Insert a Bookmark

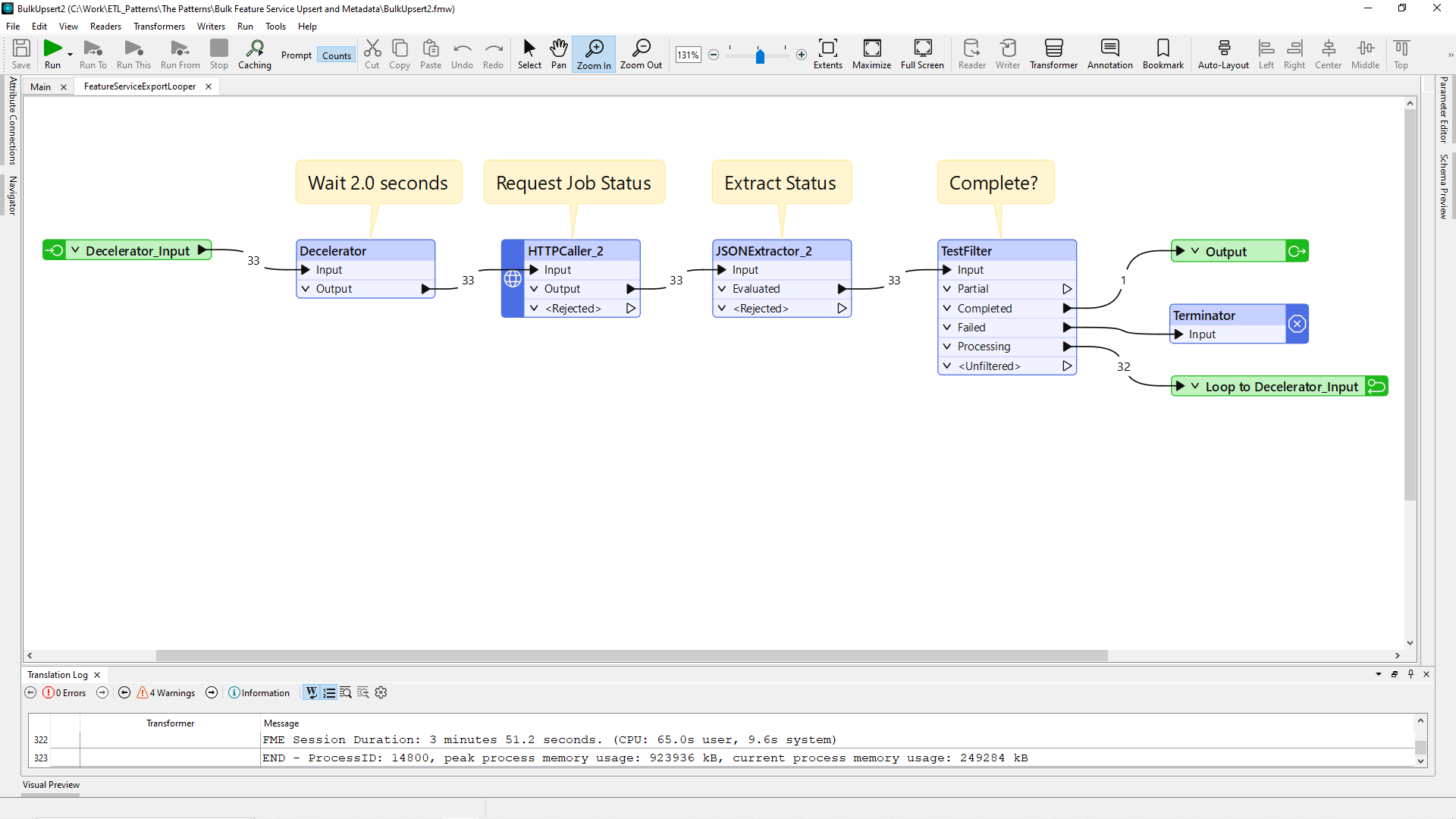click(1163, 54)
